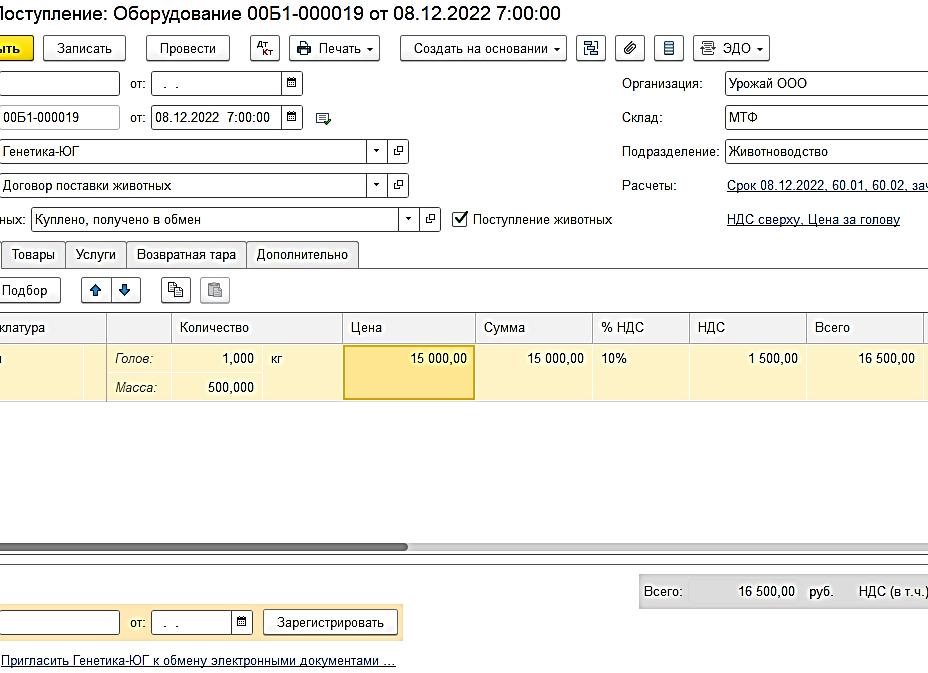
Task: Open calendar for date 08.12.2022 7:00:00
Action: point(292,117)
